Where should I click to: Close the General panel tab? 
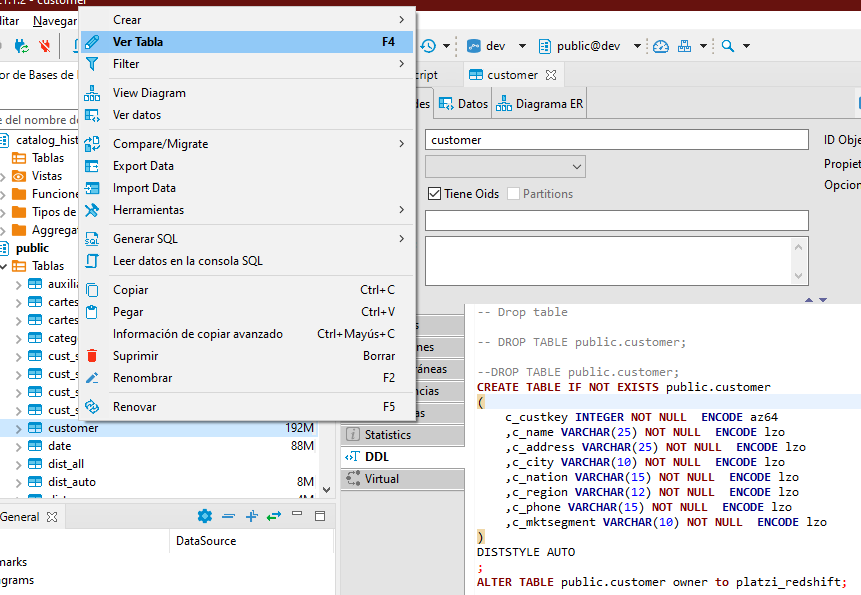pyautogui.click(x=52, y=517)
